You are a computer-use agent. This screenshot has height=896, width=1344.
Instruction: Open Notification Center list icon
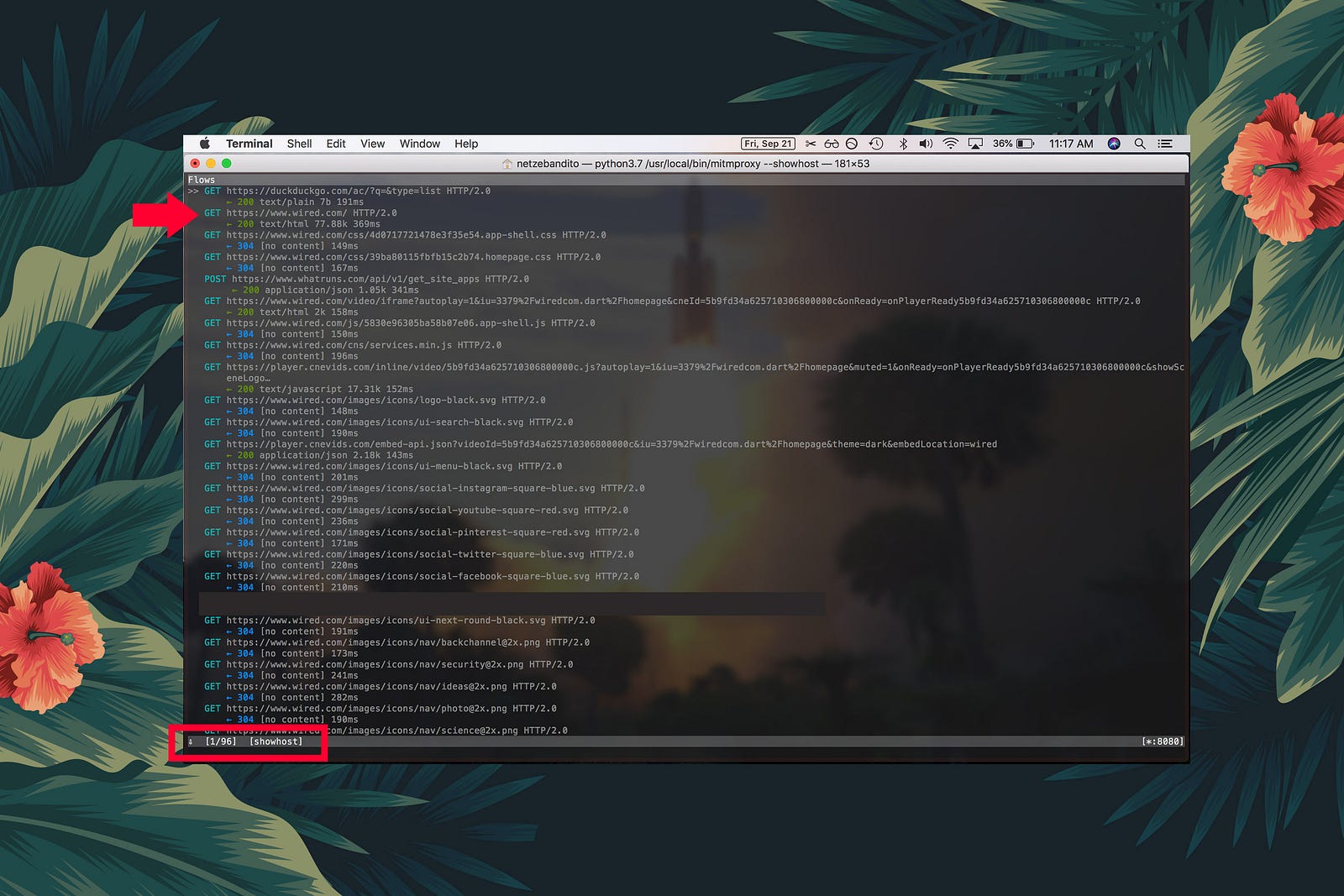click(1165, 144)
